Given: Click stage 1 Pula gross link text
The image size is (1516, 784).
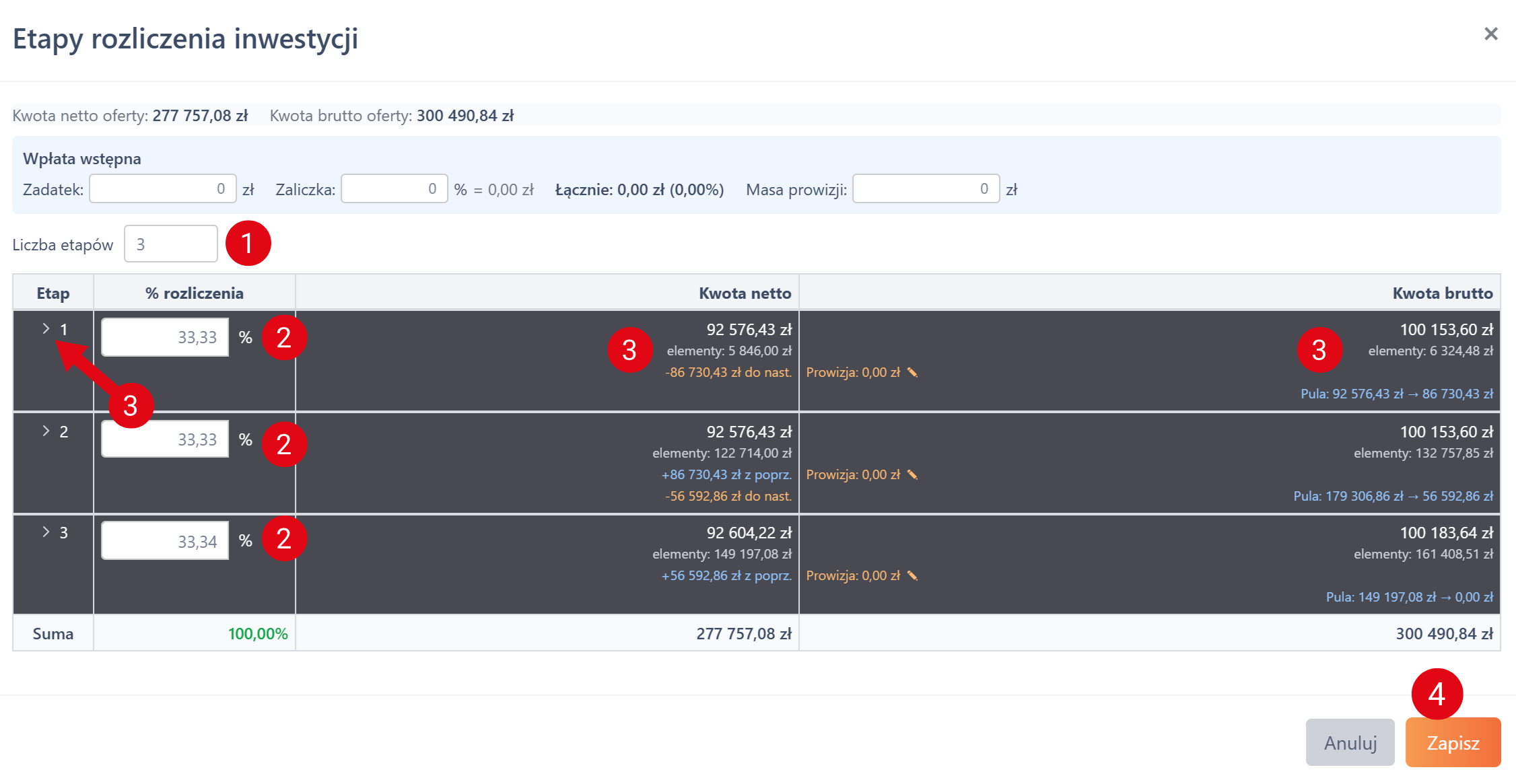Looking at the screenshot, I should [1396, 394].
